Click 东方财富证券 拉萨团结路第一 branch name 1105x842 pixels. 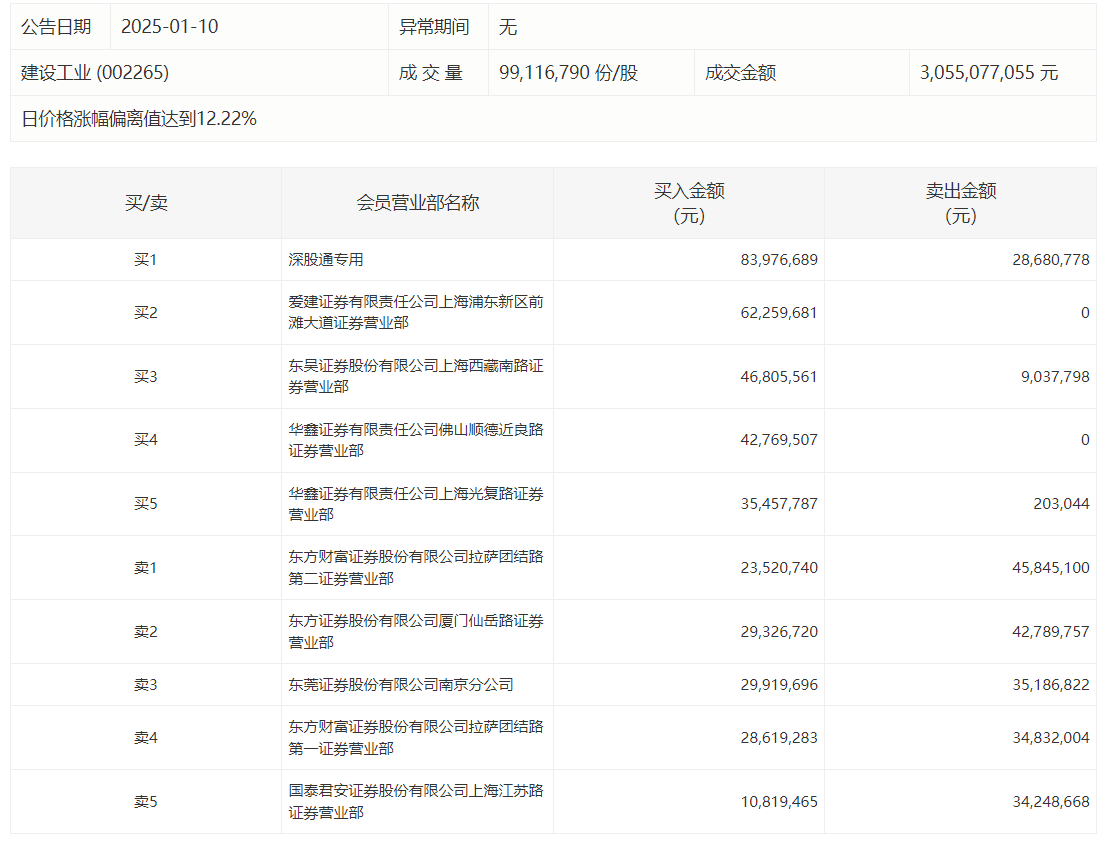416,738
